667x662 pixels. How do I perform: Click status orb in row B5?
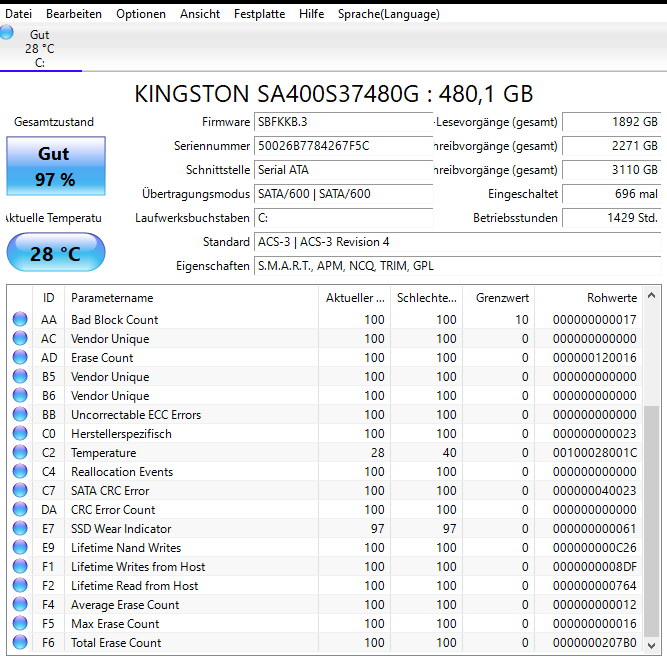click(x=20, y=376)
